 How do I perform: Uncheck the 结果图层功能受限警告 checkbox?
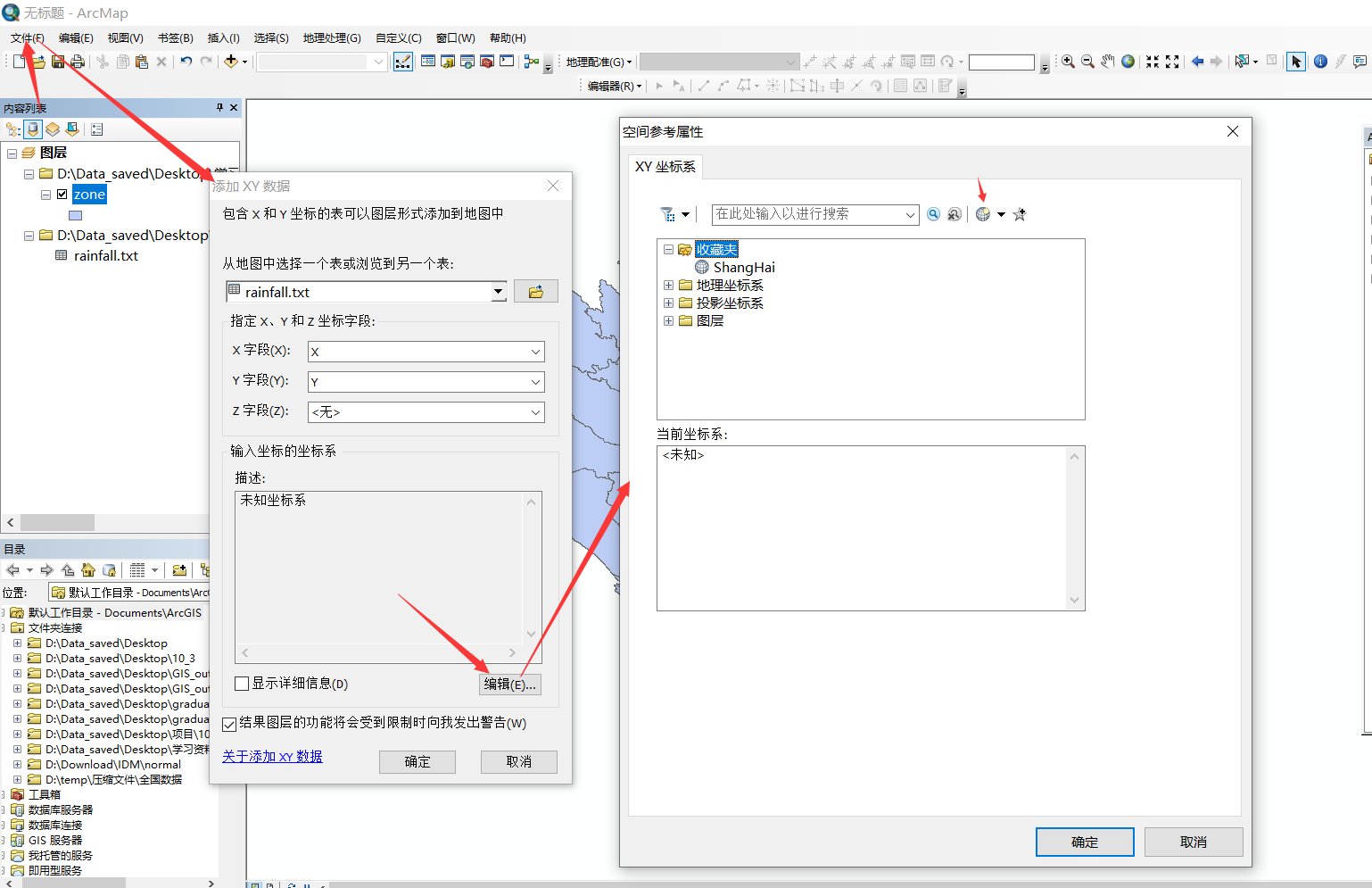click(230, 724)
